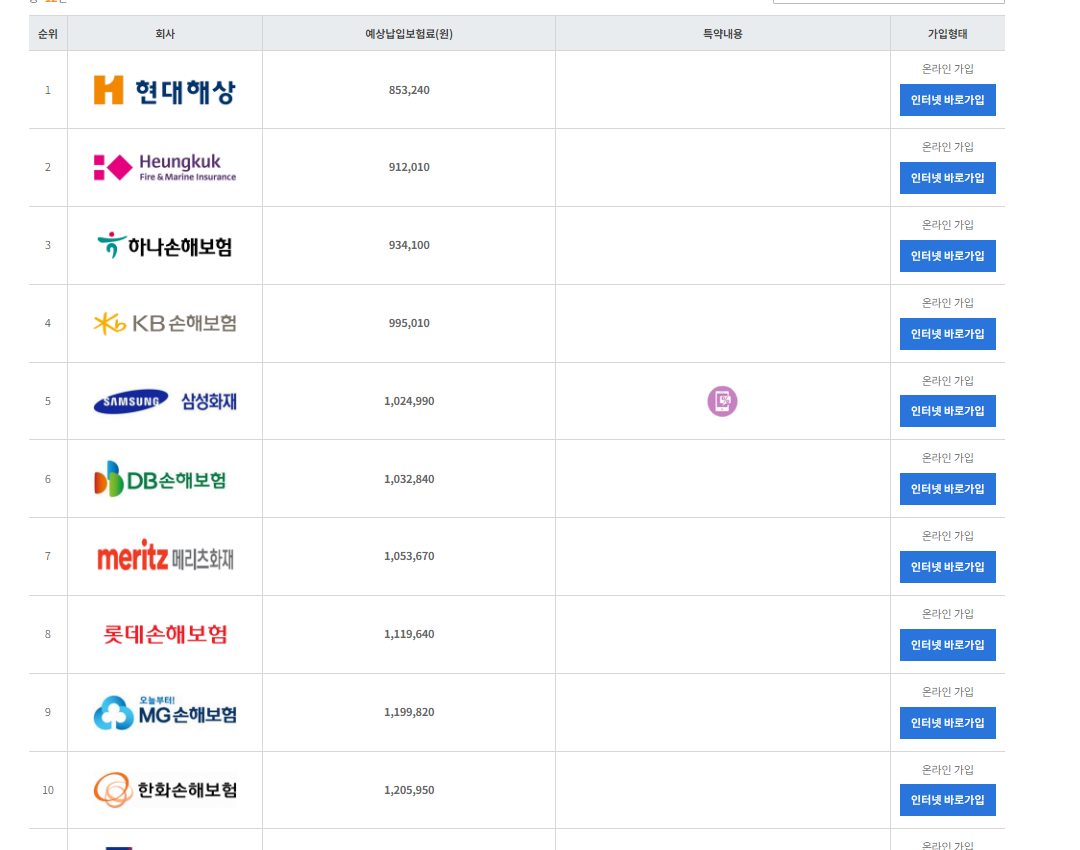Image resolution: width=1080 pixels, height=850 pixels.
Task: Click the Hyundai Marine logo
Action: (165, 90)
